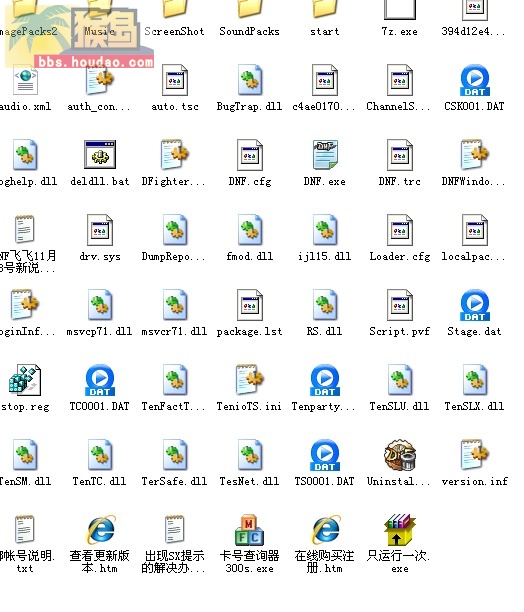Select the 帐号说明.txt notepad icon
Screen dimensions: 524x612
(x=24, y=530)
